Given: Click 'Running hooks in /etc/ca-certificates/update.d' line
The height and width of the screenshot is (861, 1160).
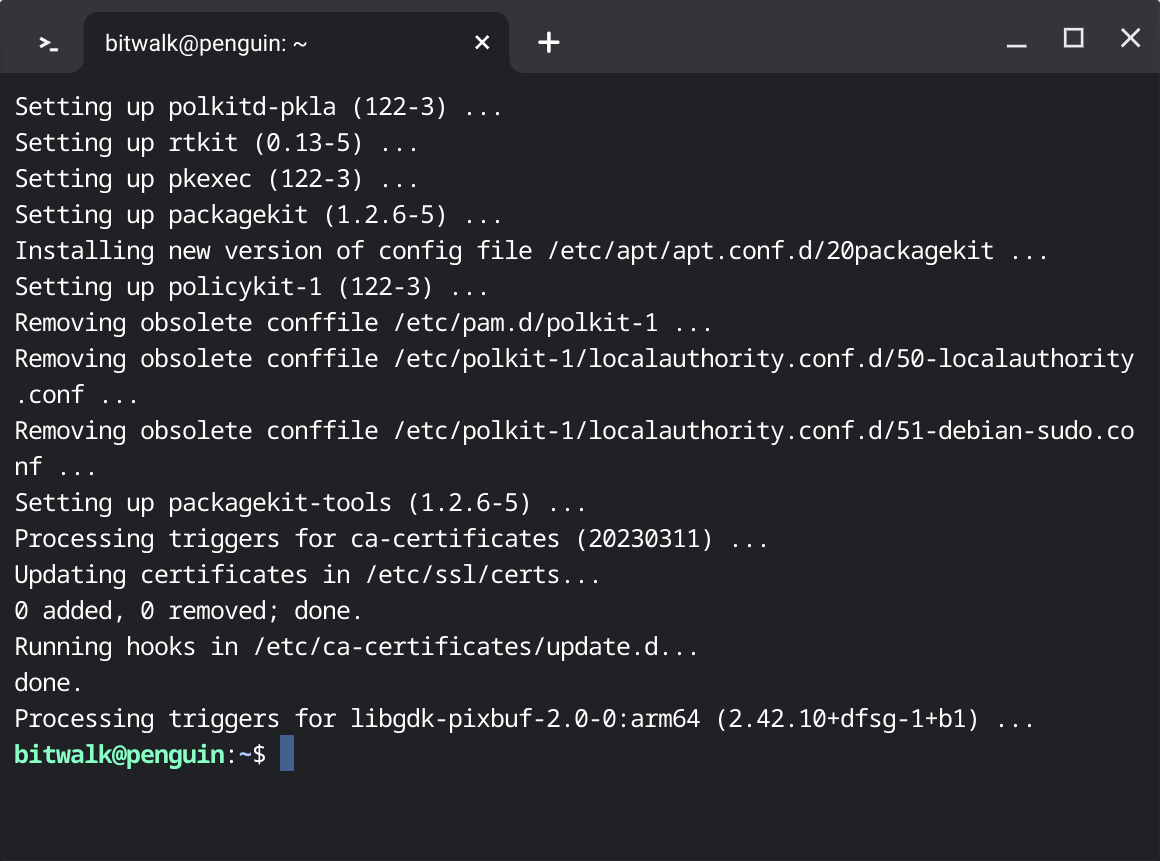Looking at the screenshot, I should pos(356,647).
